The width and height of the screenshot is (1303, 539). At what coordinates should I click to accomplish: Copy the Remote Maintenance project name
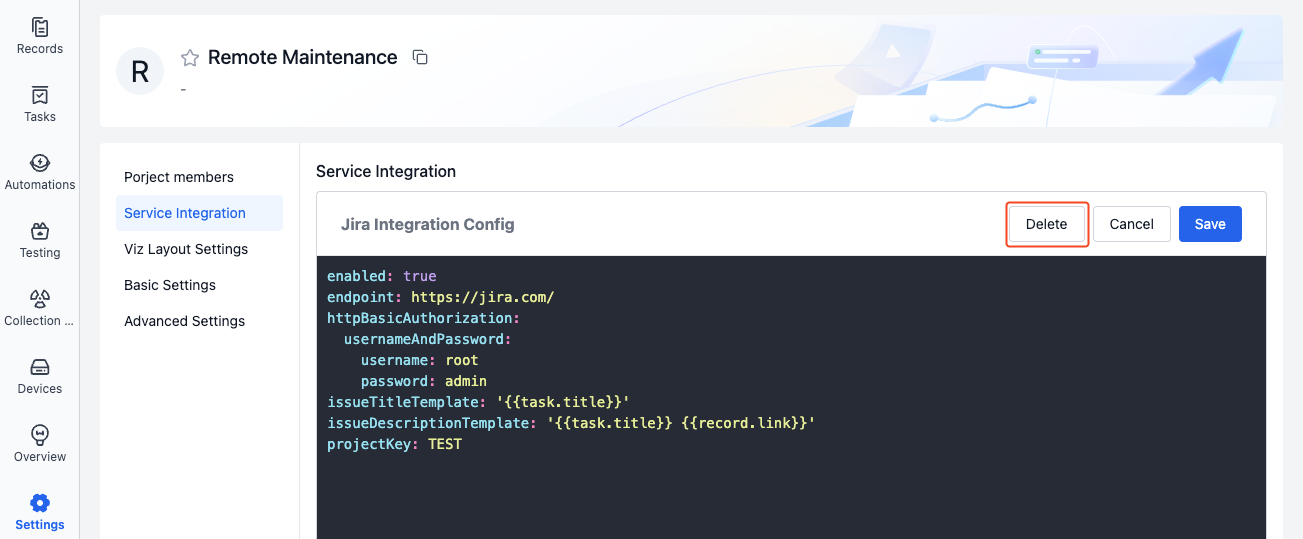[x=420, y=58]
